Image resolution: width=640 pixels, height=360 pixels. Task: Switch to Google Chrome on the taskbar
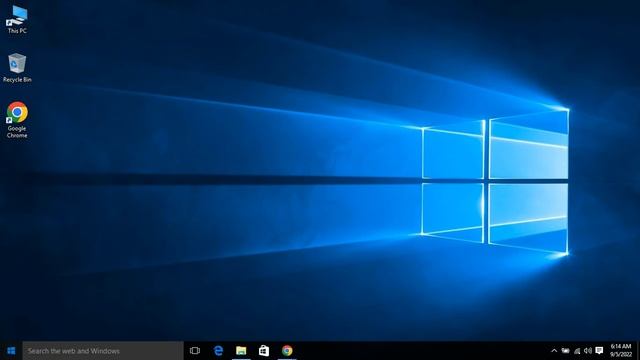(287, 351)
